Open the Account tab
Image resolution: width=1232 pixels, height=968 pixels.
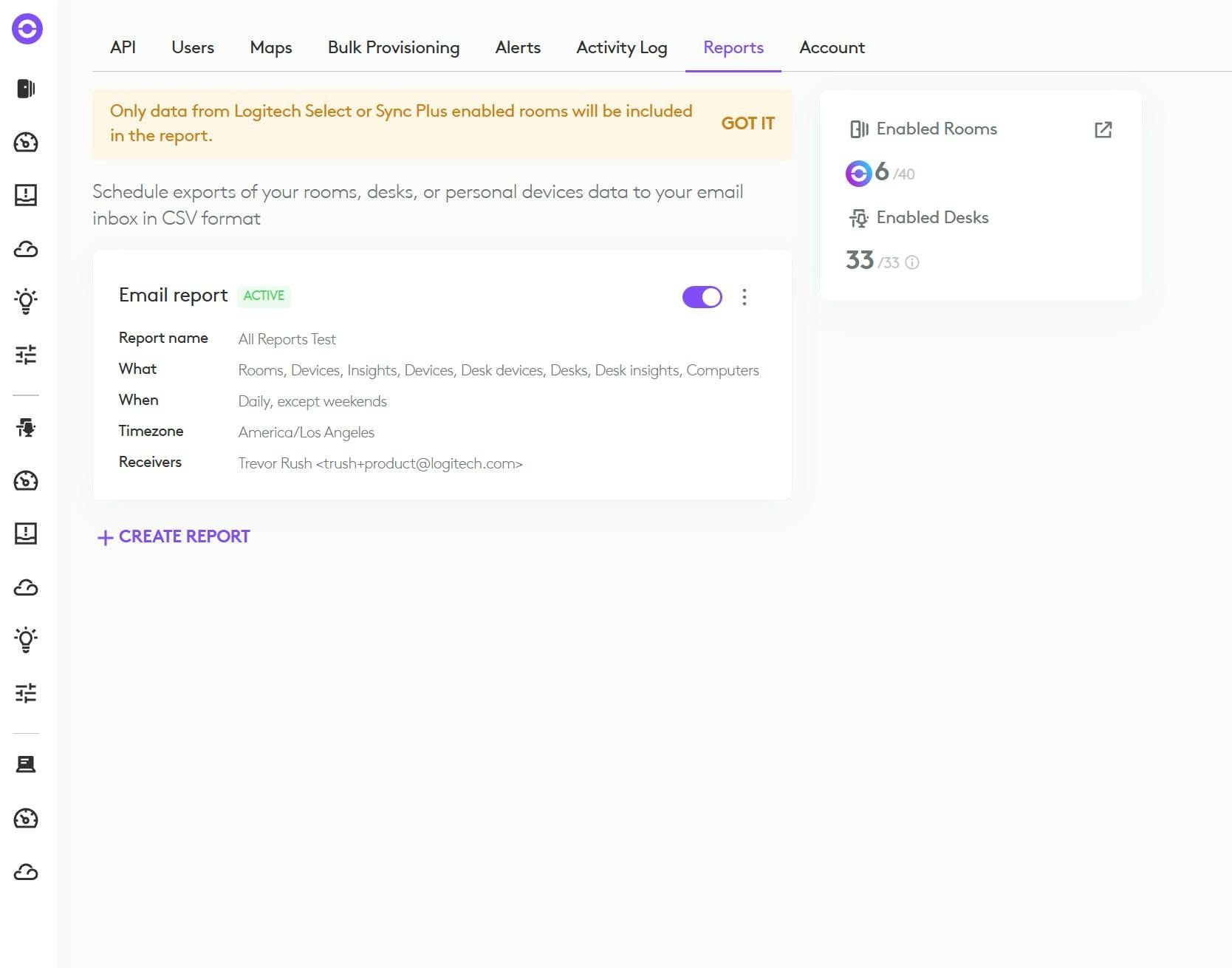click(x=832, y=47)
